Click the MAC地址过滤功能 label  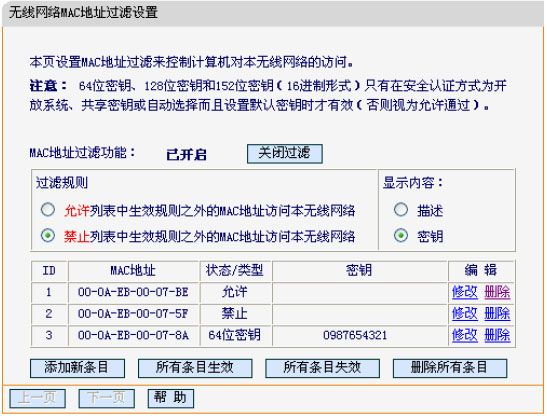82,153
